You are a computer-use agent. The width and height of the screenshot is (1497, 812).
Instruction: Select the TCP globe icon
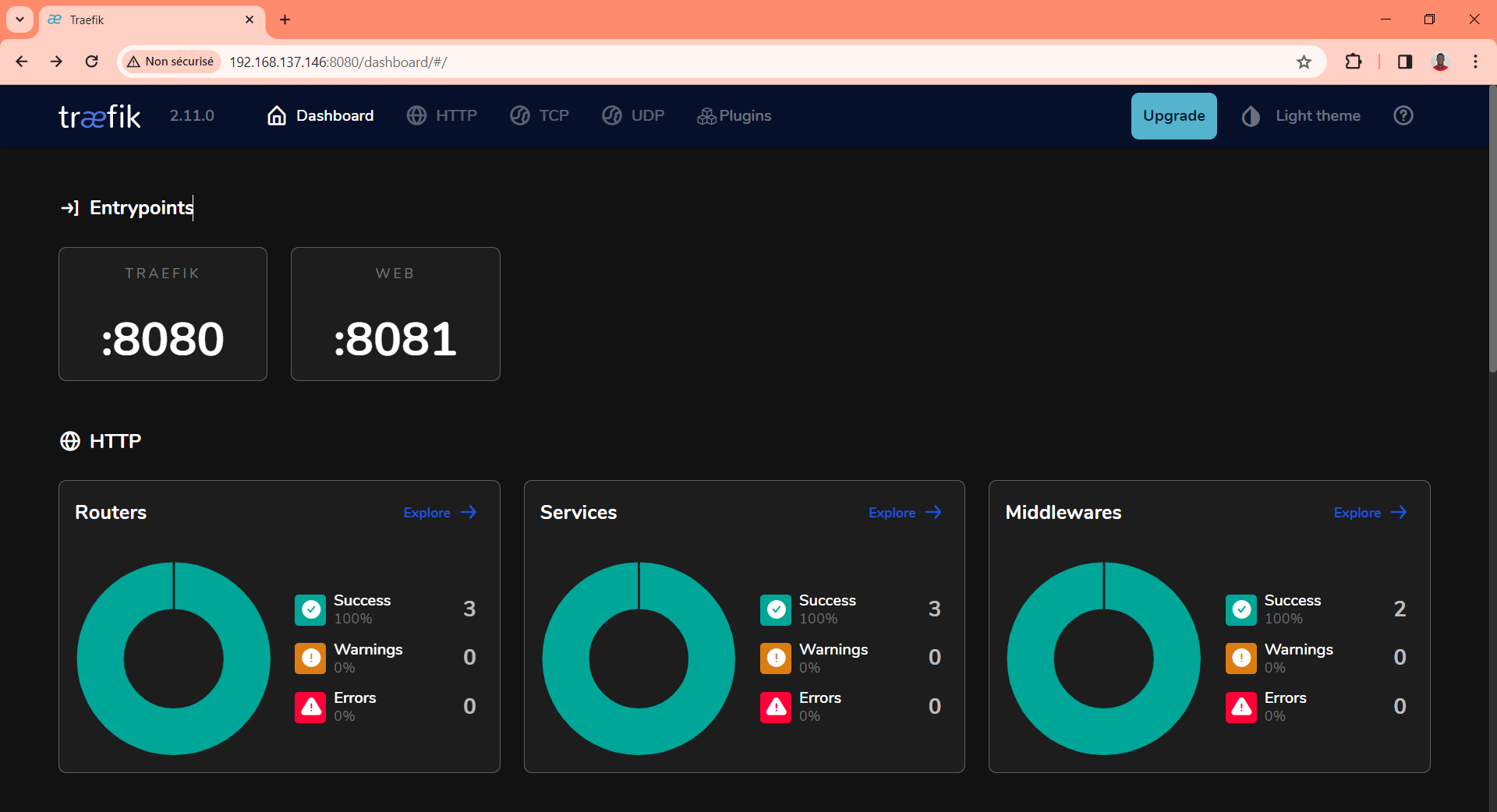519,115
